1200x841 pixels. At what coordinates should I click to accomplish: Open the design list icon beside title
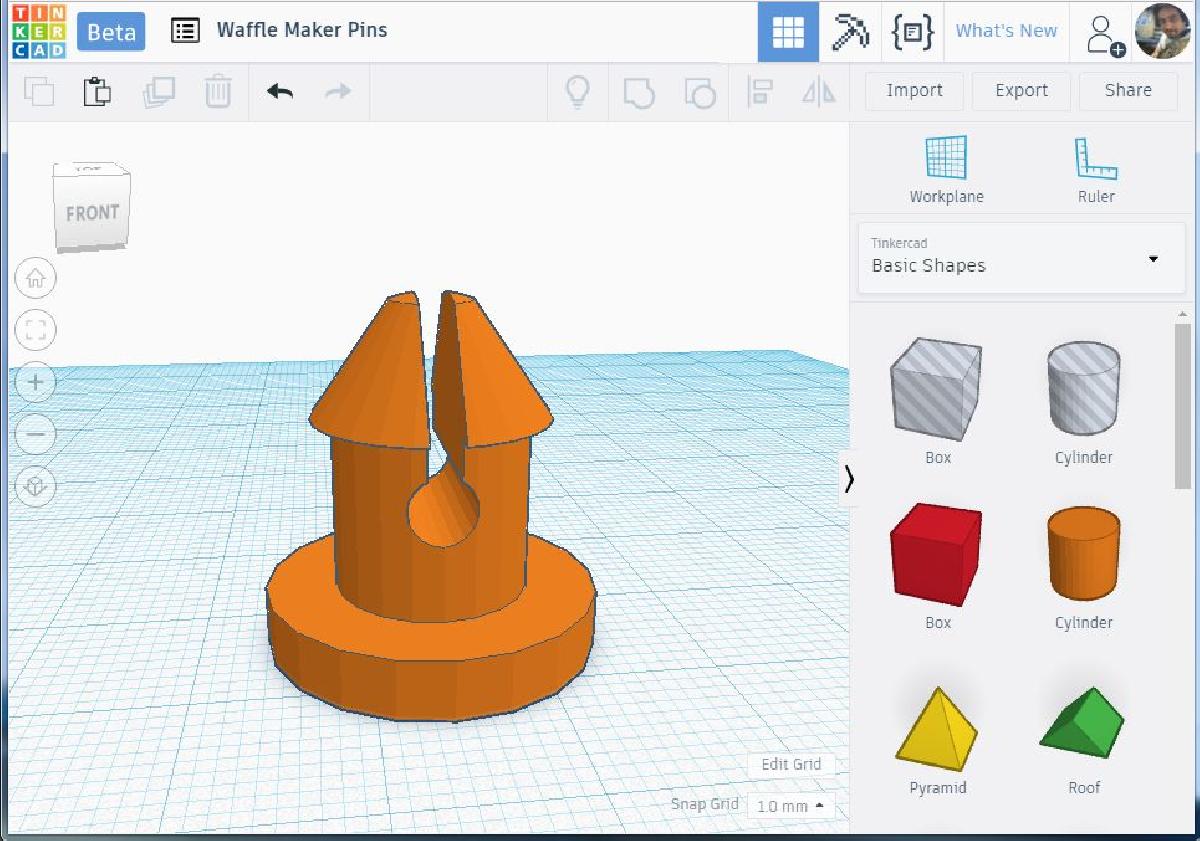tap(185, 30)
